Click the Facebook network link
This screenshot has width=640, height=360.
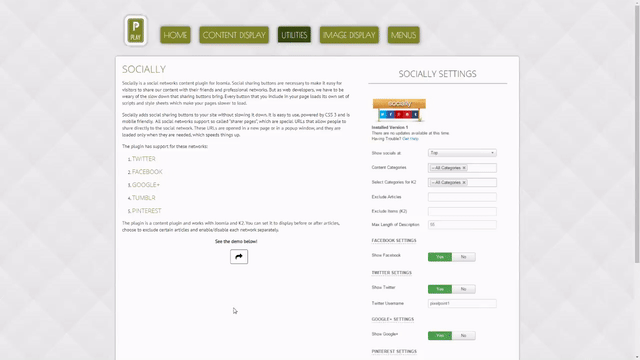pos(147,172)
